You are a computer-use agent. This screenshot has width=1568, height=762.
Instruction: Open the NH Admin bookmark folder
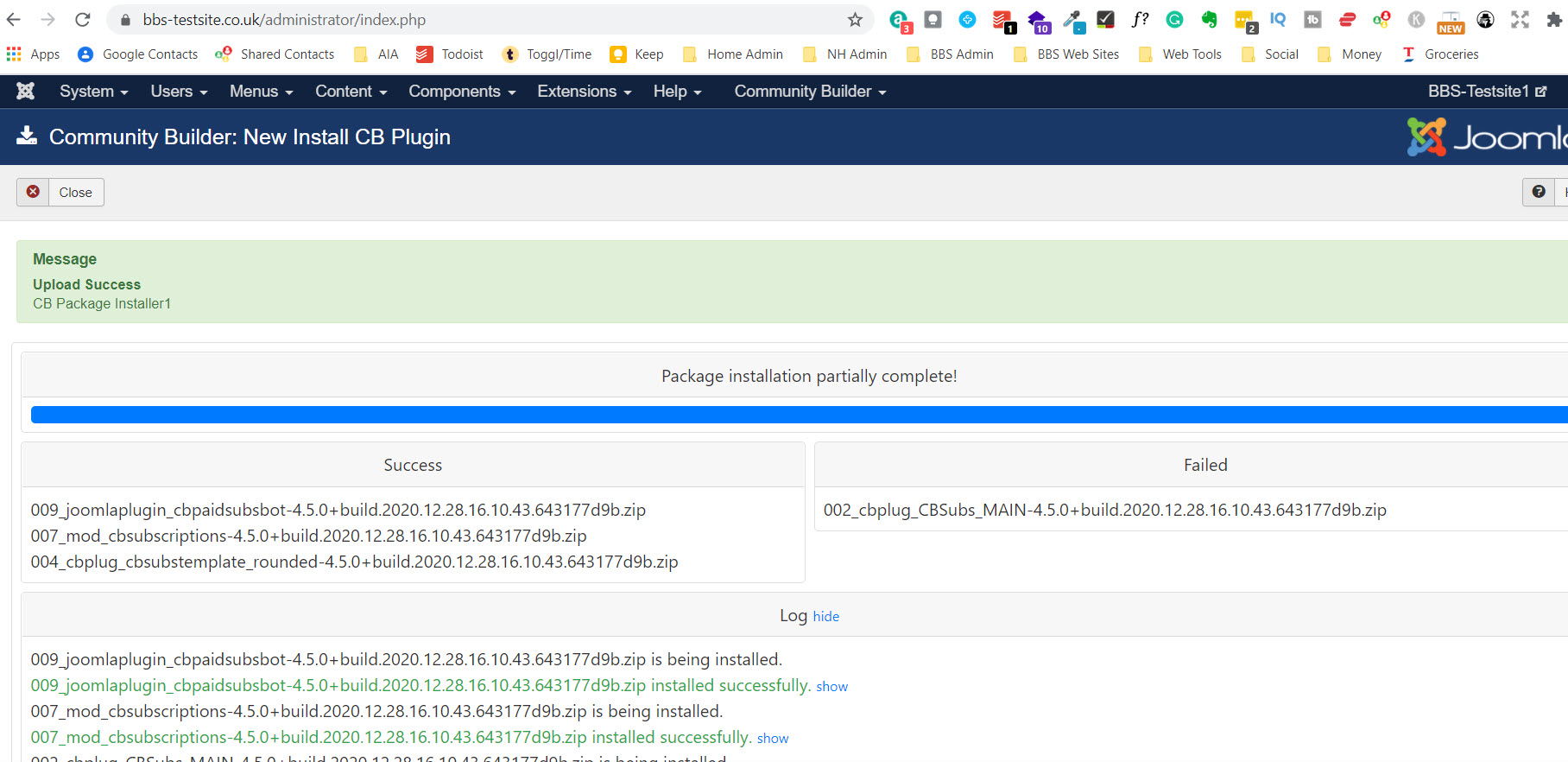844,54
